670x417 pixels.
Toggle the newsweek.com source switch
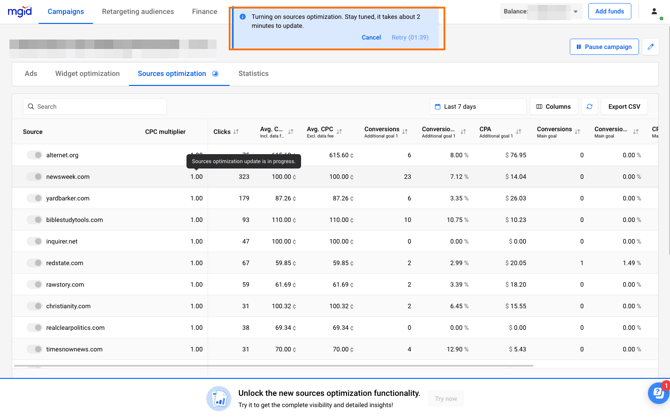tap(34, 177)
